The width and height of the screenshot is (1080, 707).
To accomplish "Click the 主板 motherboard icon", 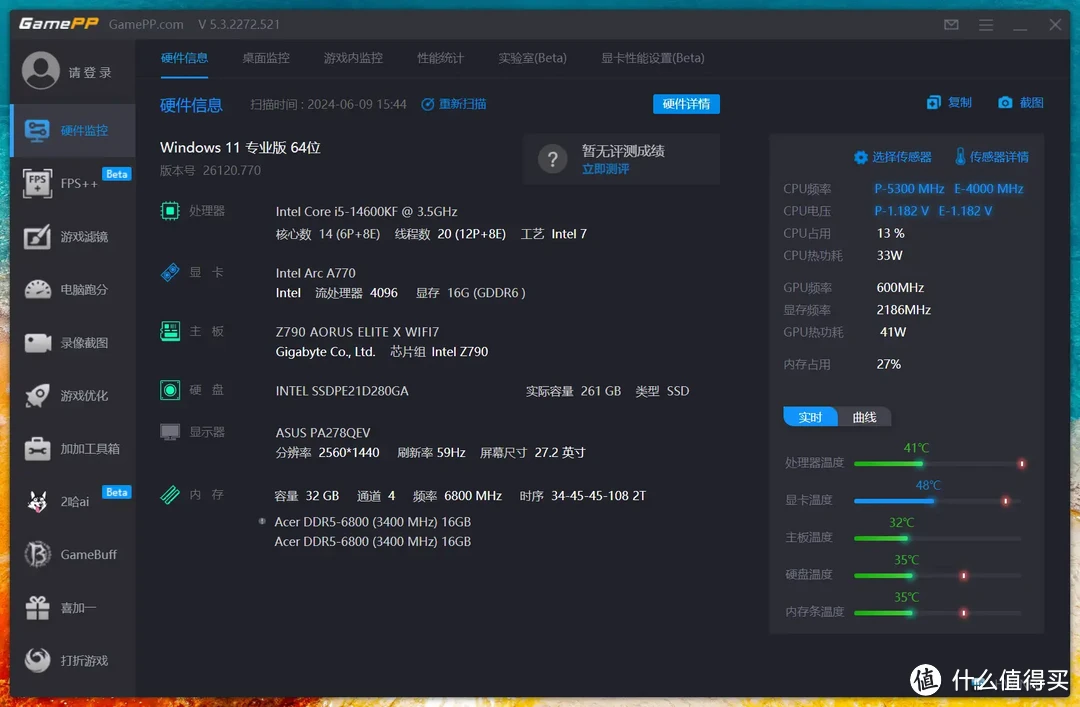I will click(169, 331).
